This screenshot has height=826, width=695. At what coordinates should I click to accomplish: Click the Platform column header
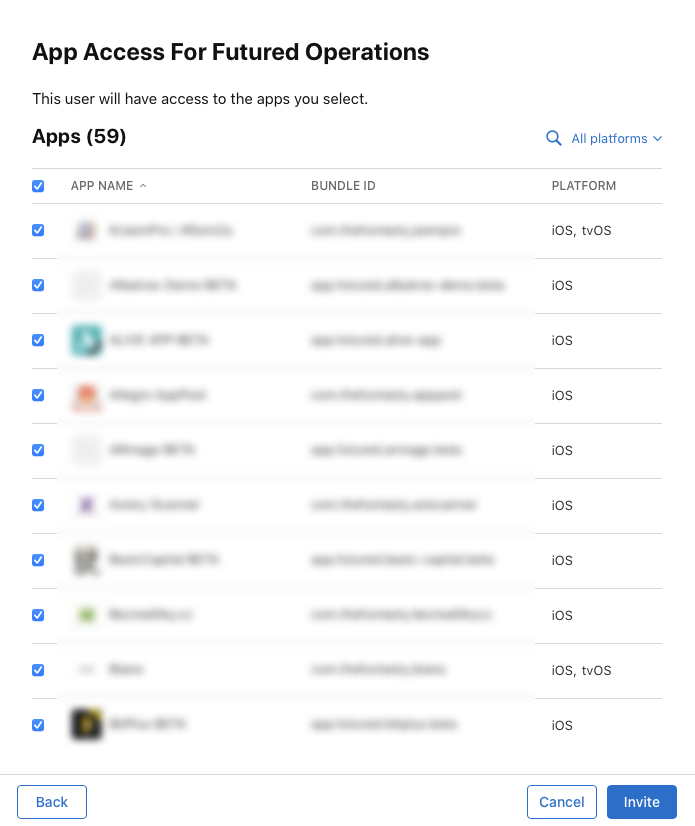tap(583, 186)
